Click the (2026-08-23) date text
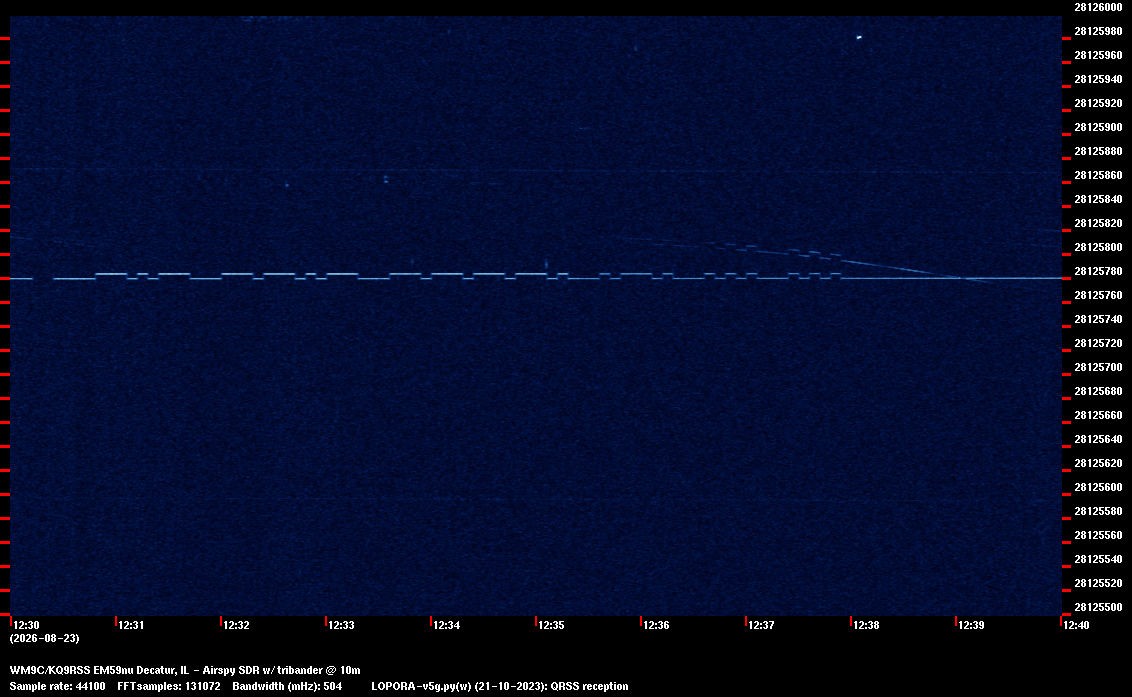The height and width of the screenshot is (697, 1132). (45, 638)
